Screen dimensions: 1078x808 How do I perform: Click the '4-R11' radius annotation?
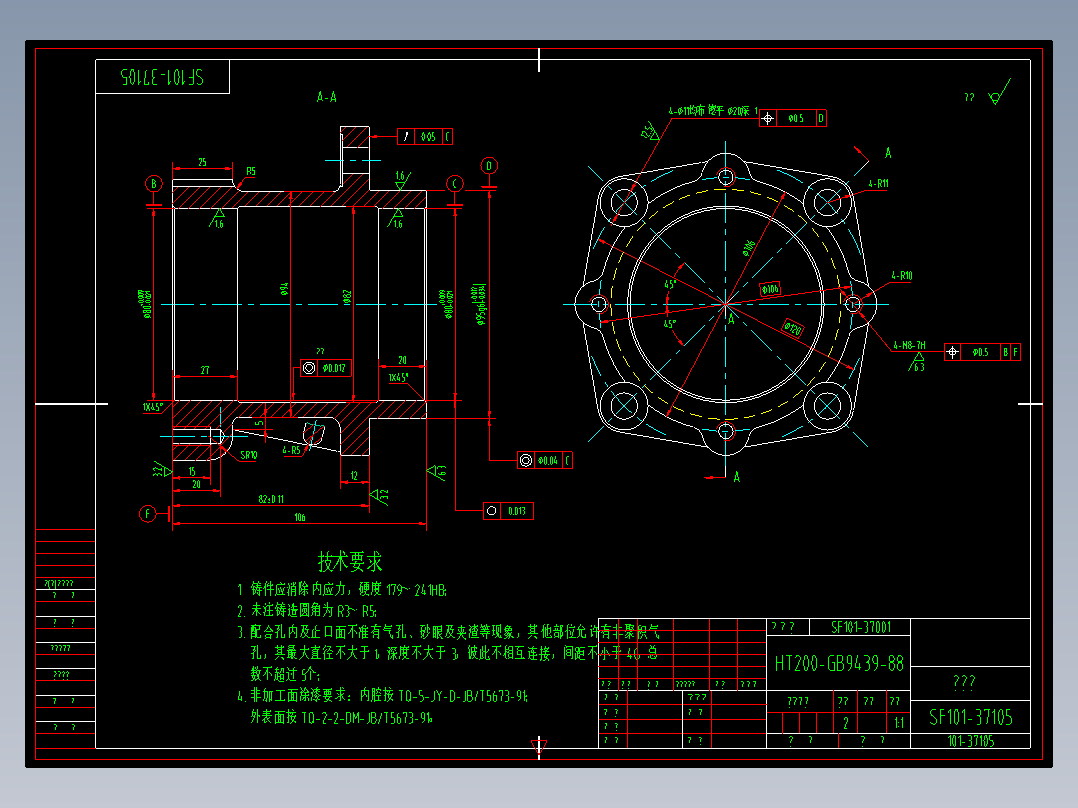(878, 184)
